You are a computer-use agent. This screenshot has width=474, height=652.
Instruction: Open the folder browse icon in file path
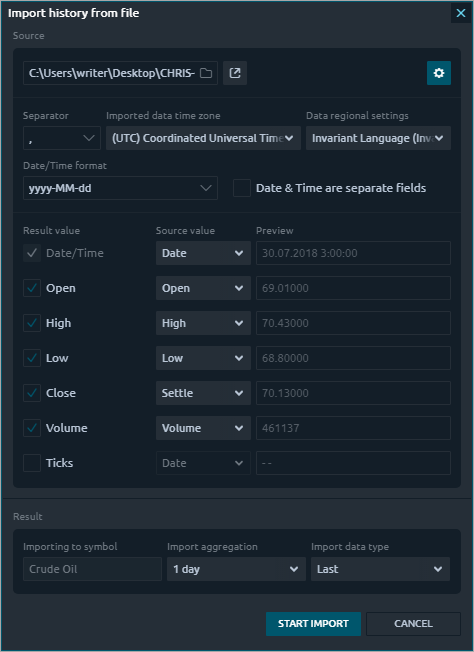pyautogui.click(x=206, y=73)
